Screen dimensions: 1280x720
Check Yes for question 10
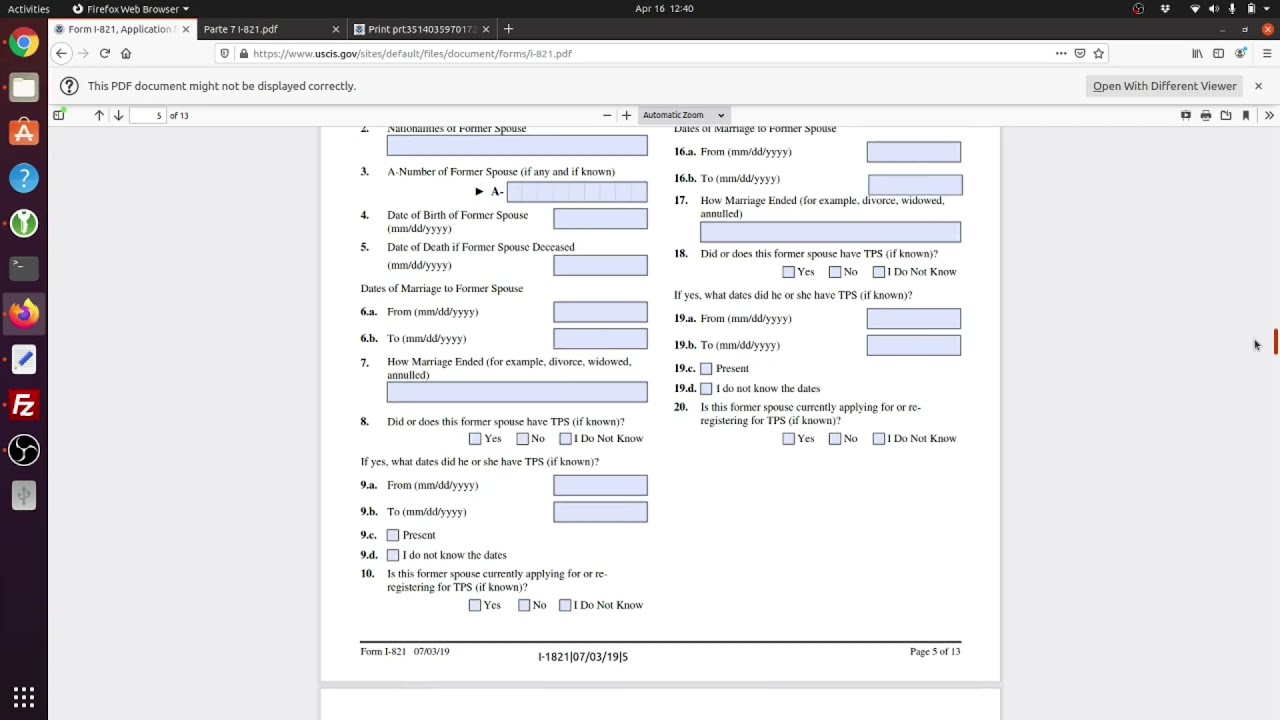pos(475,605)
